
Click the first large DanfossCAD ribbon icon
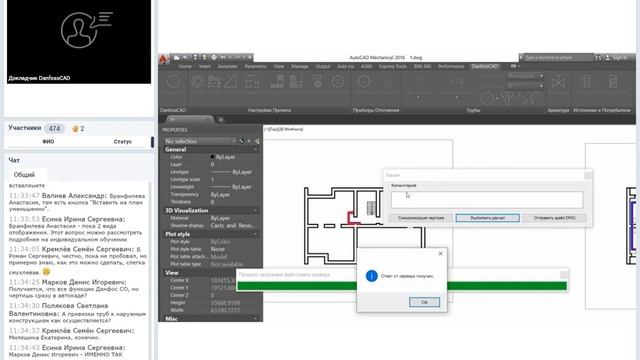(173, 82)
